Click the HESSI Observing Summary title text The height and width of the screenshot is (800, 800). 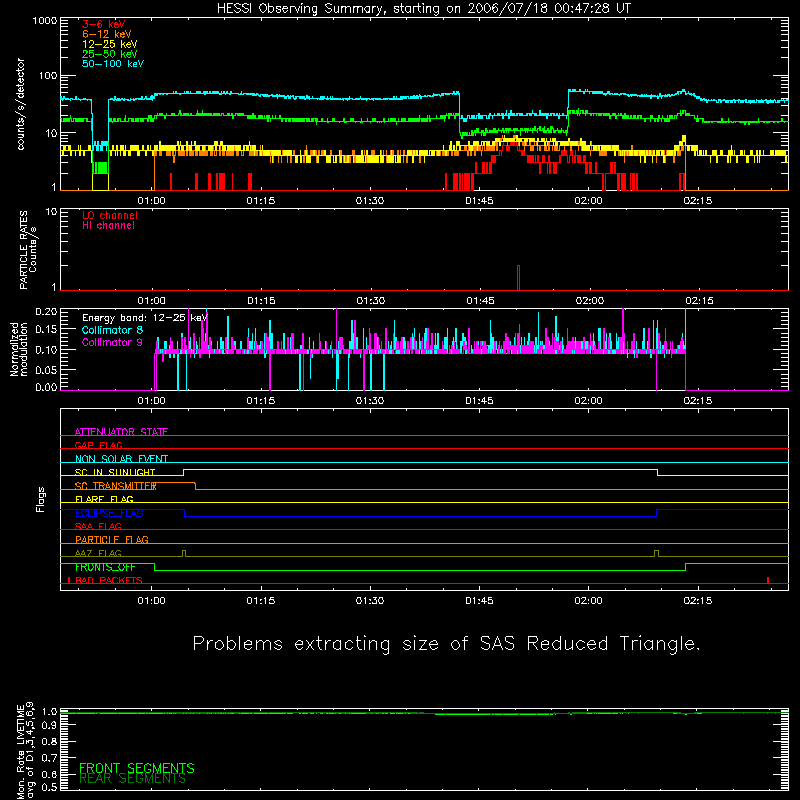tap(423, 9)
